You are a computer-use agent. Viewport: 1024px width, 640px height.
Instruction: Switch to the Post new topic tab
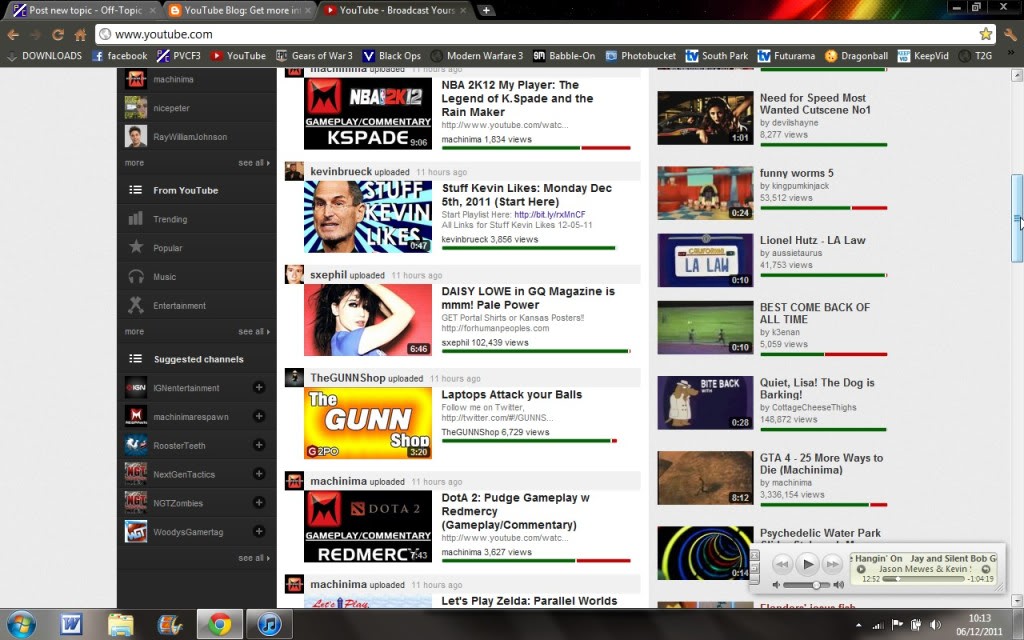85,10
